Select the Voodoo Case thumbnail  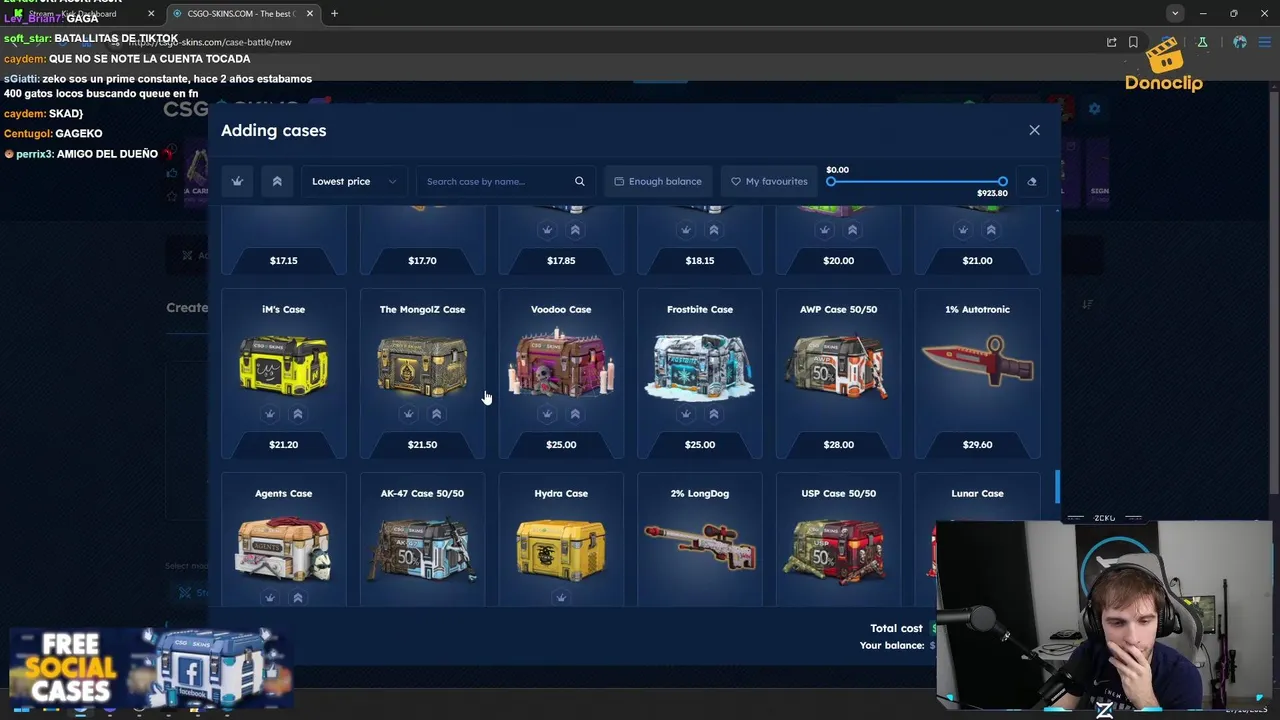[x=561, y=362]
